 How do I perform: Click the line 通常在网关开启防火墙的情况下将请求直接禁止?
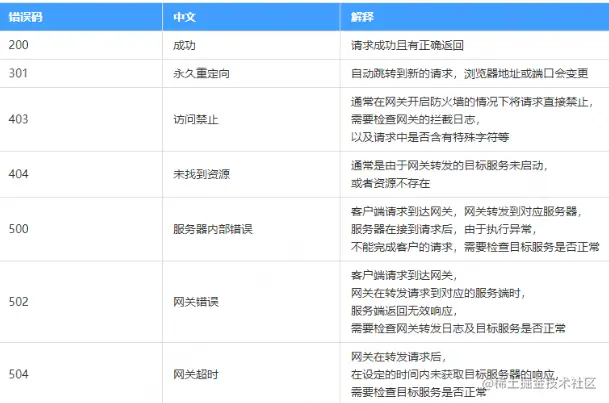click(x=472, y=102)
